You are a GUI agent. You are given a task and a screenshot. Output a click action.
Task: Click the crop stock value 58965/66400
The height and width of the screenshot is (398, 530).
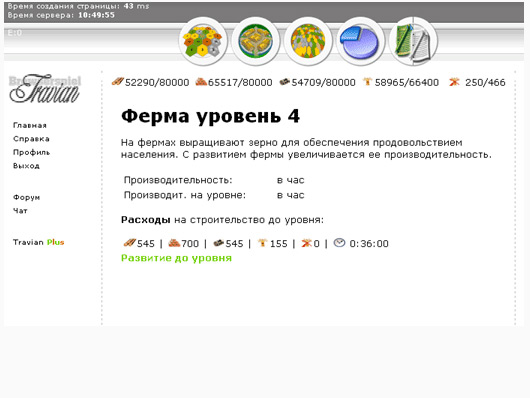point(407,83)
